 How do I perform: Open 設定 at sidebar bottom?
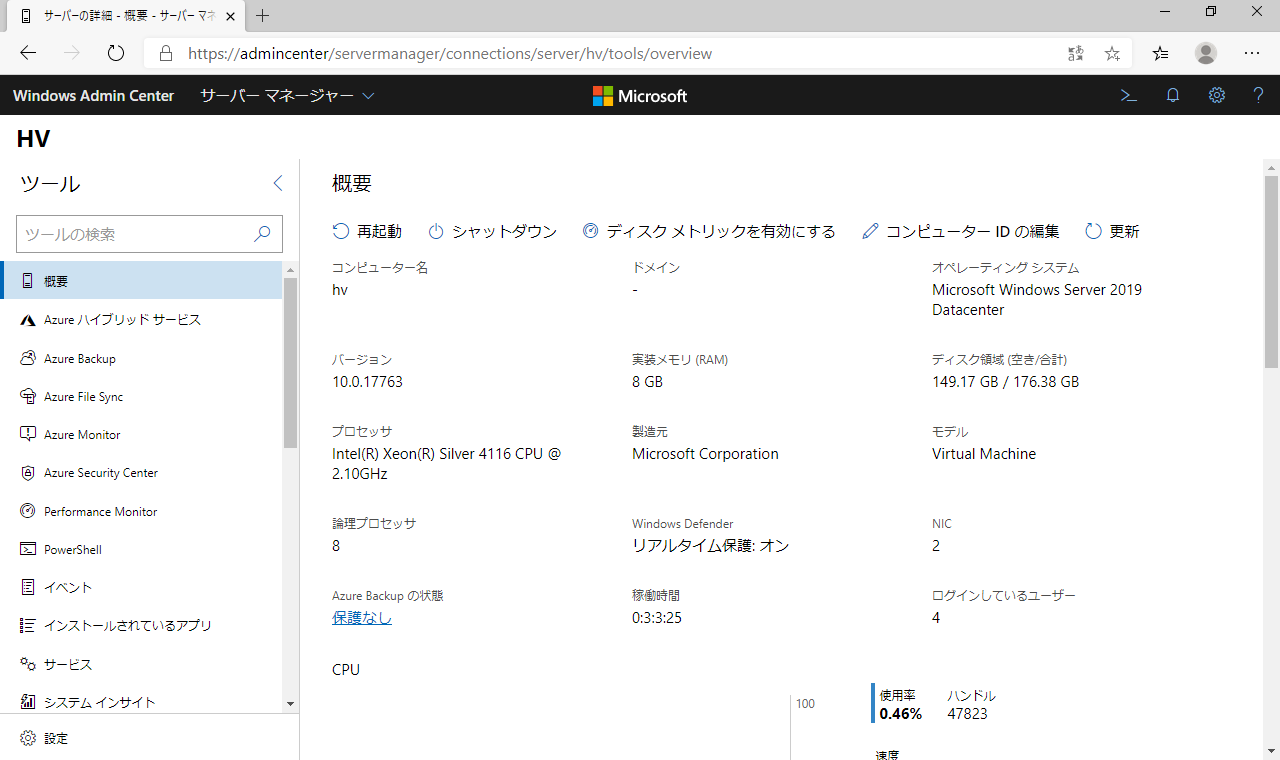coord(44,738)
